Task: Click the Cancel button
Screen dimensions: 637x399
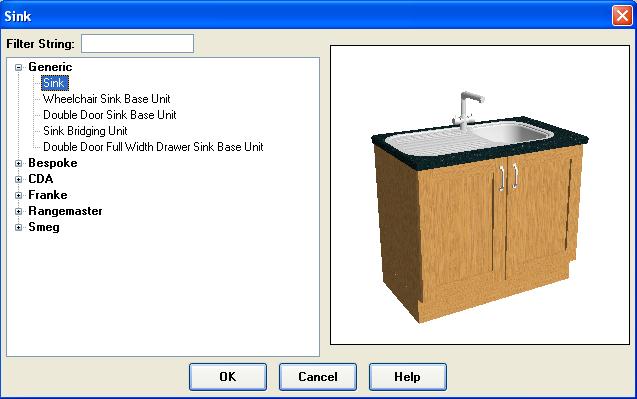Action: 318,377
